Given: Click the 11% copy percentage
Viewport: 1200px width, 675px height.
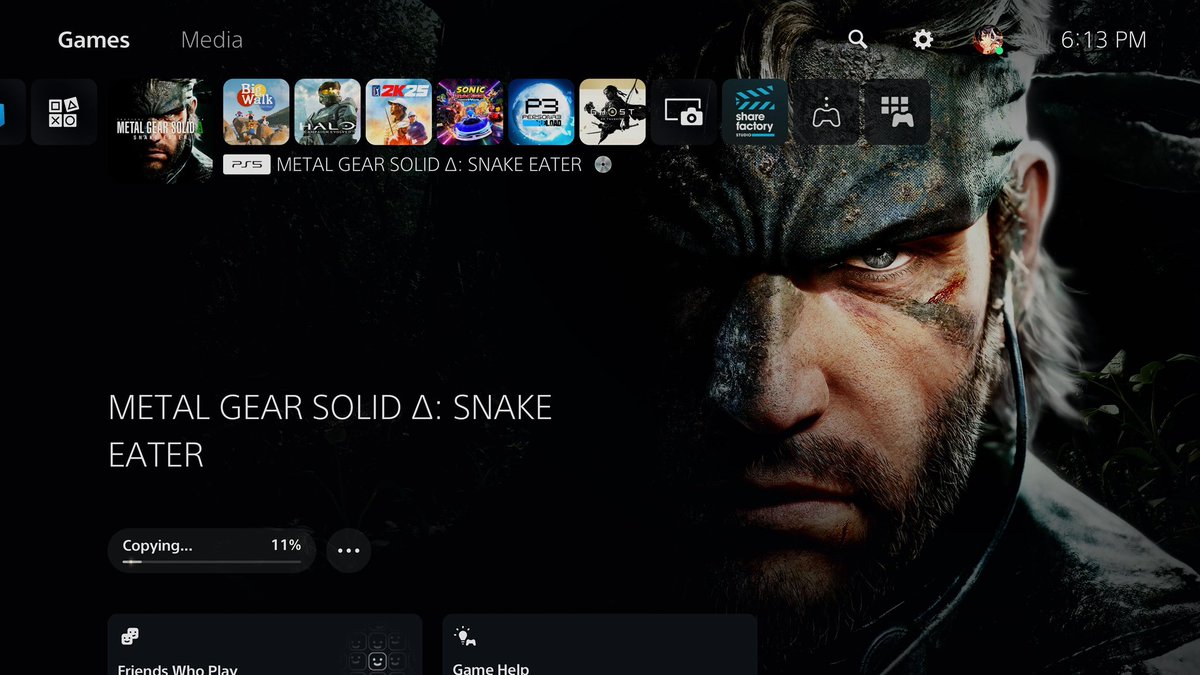Looking at the screenshot, I should tap(286, 545).
